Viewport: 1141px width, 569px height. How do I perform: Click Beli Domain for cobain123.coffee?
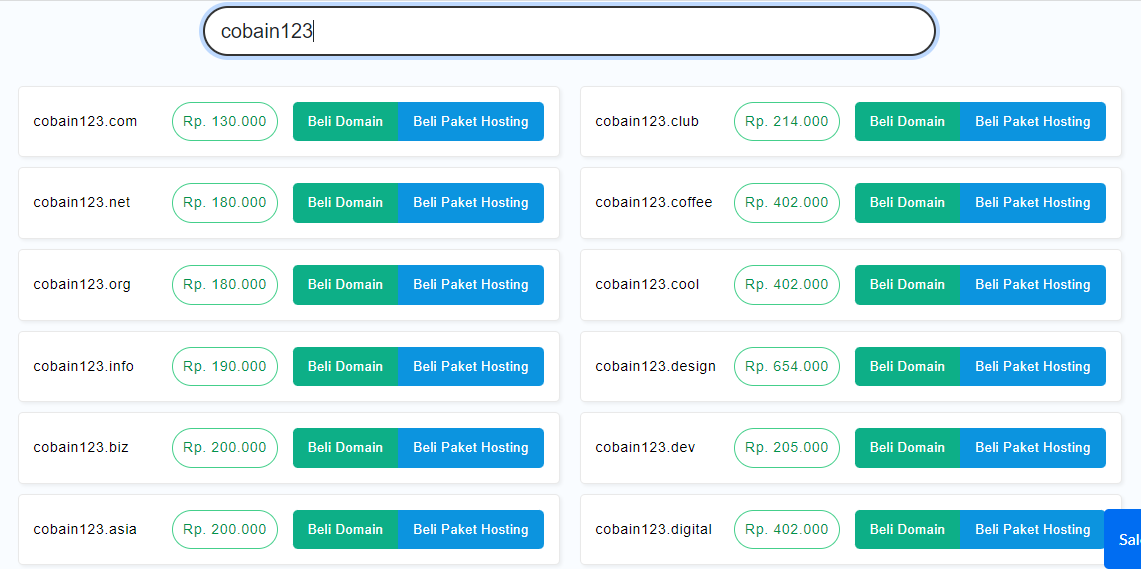point(907,203)
